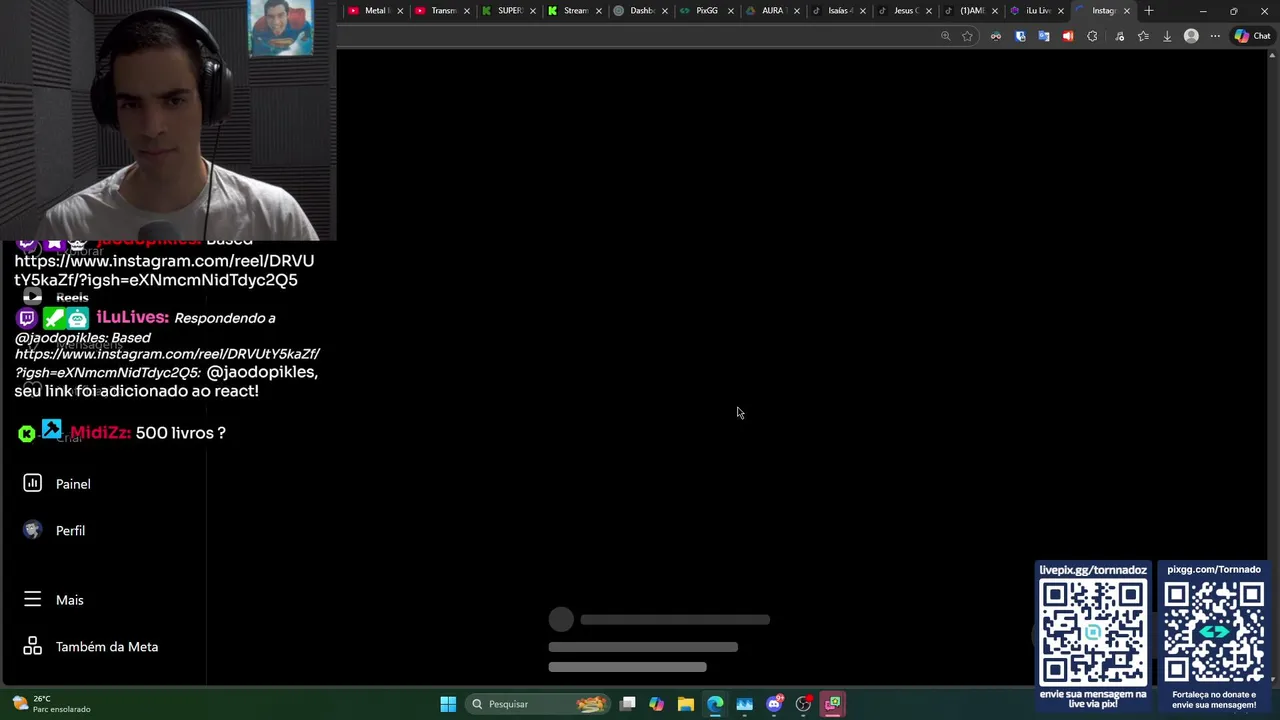
Task: Close the Instagram browser tab
Action: [x=1127, y=11]
